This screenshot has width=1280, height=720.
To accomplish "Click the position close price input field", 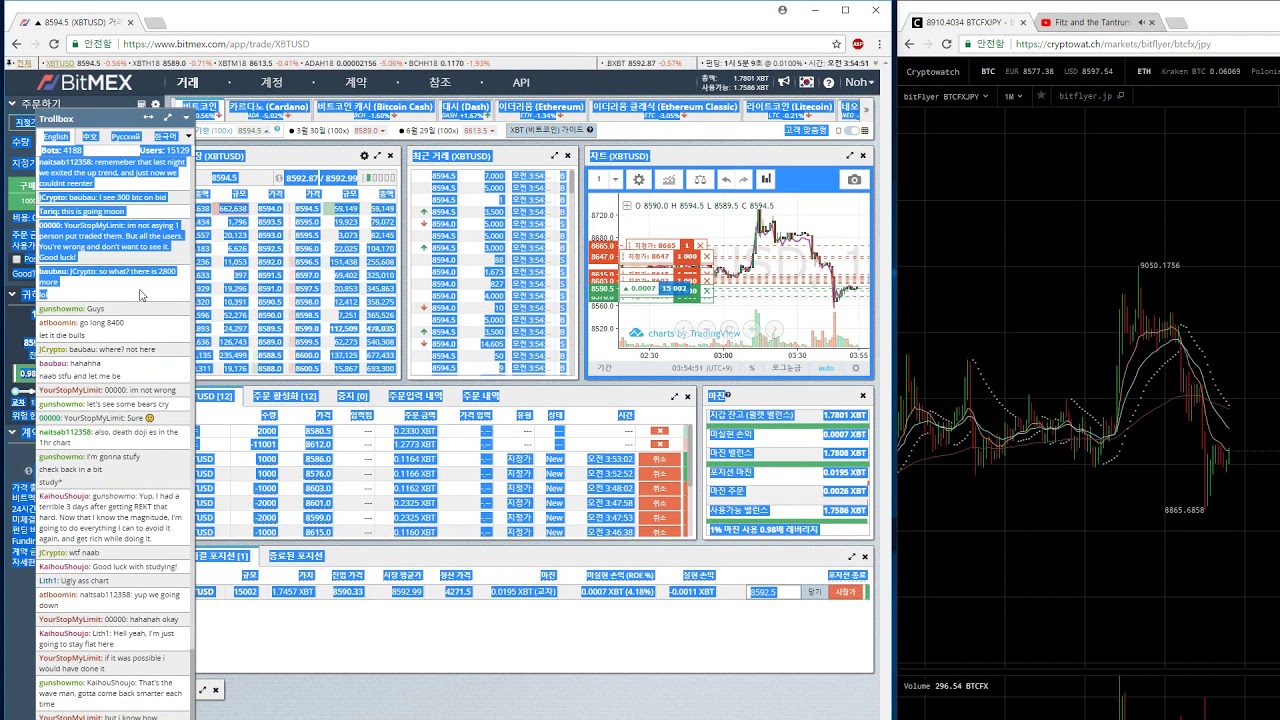I will [x=775, y=592].
